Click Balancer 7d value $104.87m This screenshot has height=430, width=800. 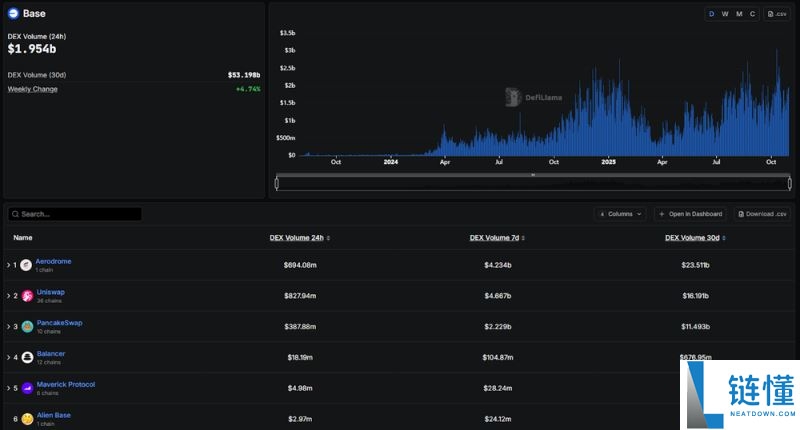pos(497,358)
